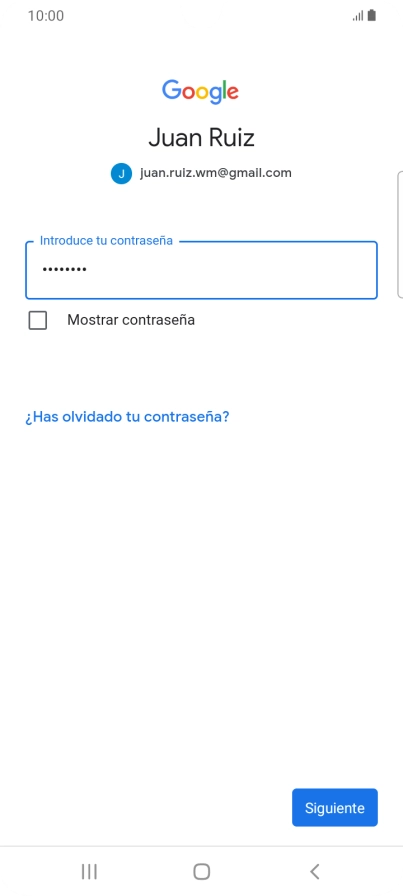
Task: Tap the blue J avatar icon
Action: tap(121, 173)
